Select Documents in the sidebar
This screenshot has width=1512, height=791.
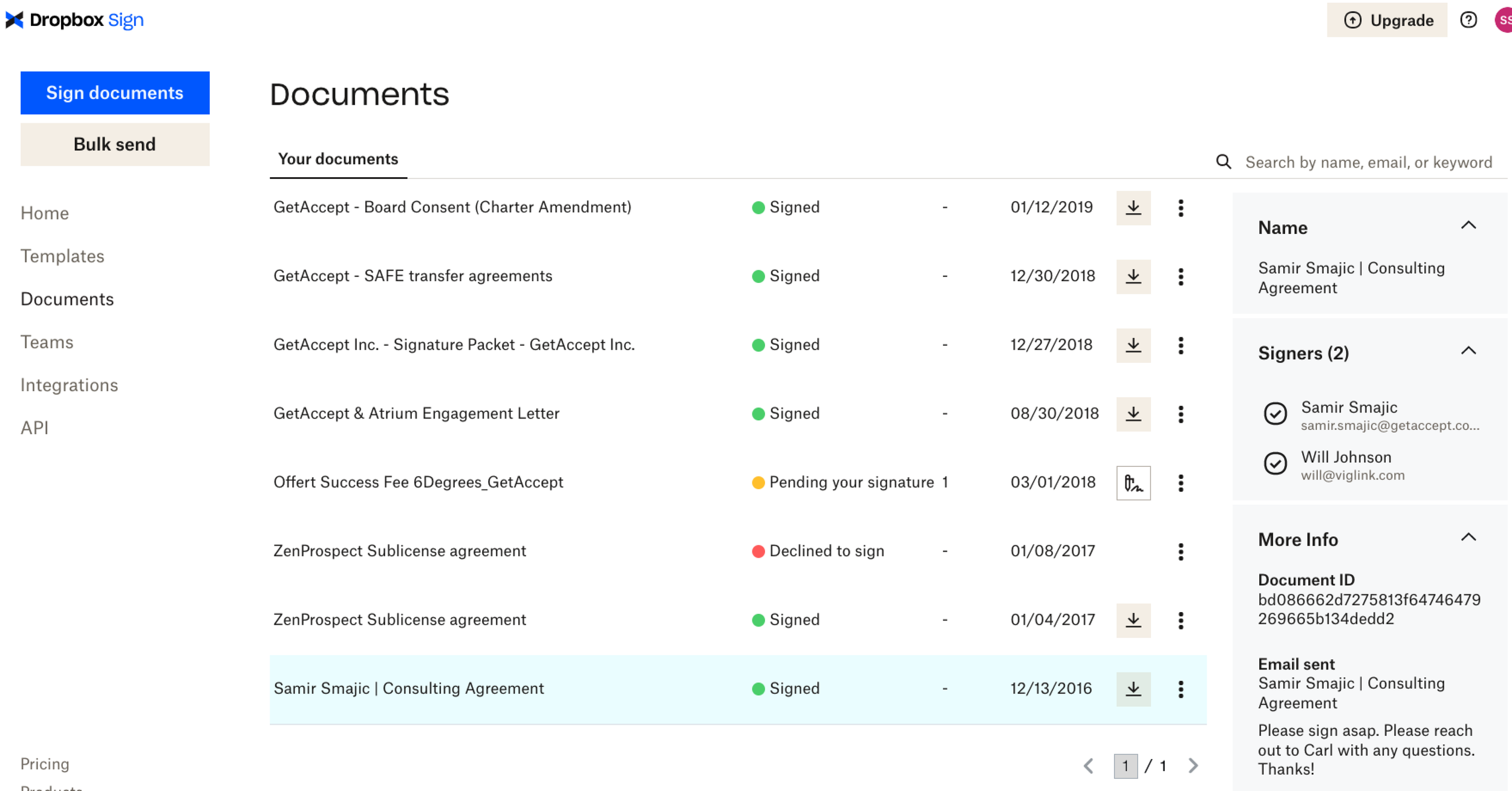click(67, 299)
